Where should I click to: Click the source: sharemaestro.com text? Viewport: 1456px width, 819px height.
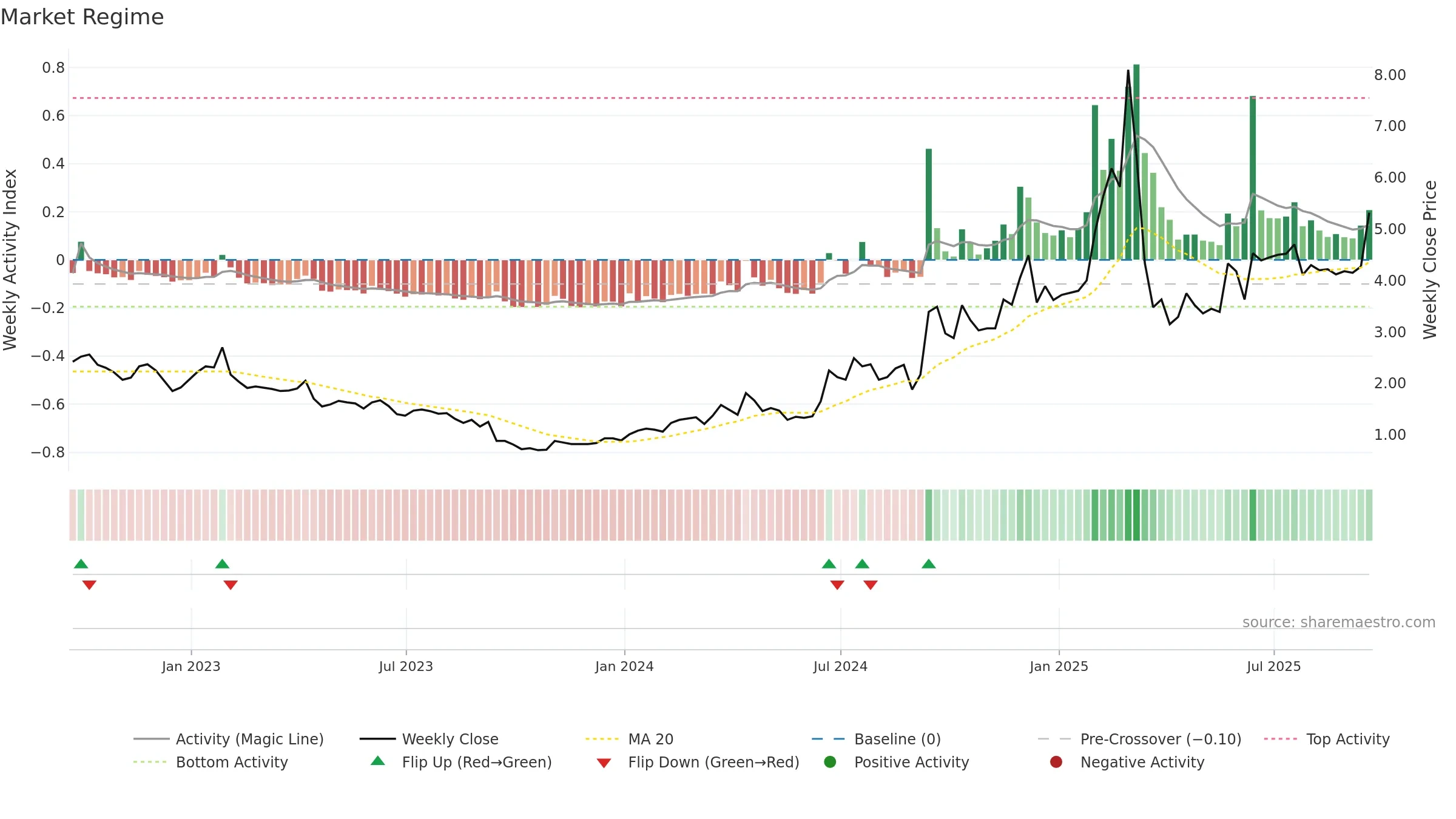click(x=1339, y=622)
